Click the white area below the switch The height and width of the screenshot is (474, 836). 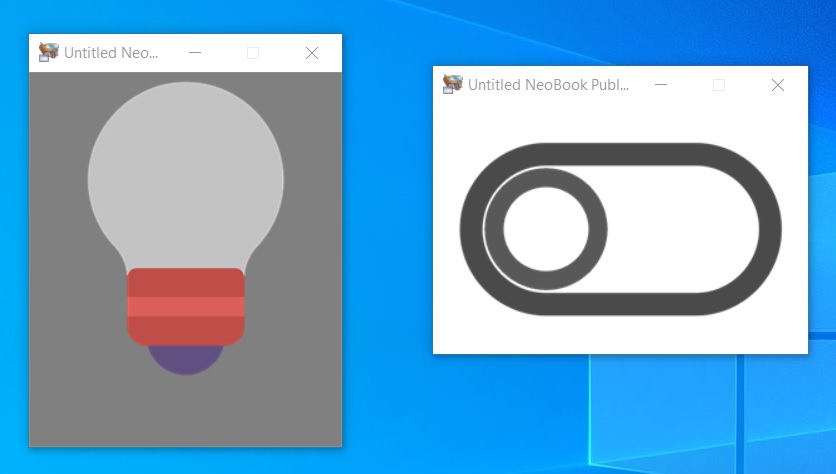tap(621, 335)
